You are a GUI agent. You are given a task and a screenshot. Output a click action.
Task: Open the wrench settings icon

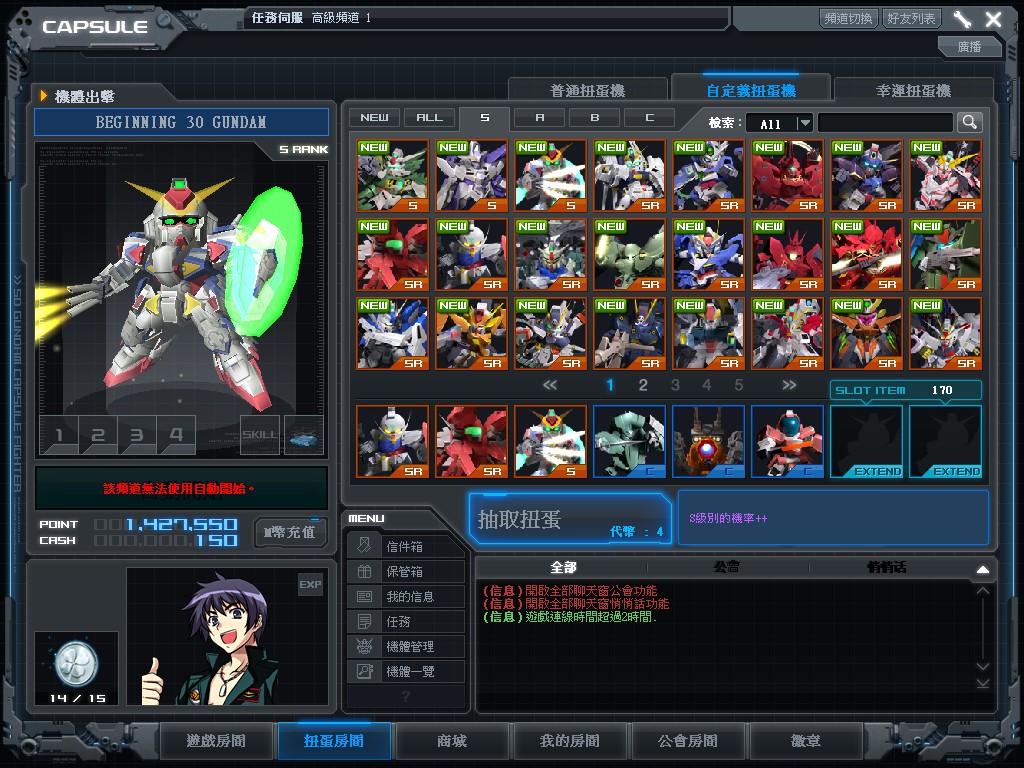click(x=962, y=19)
